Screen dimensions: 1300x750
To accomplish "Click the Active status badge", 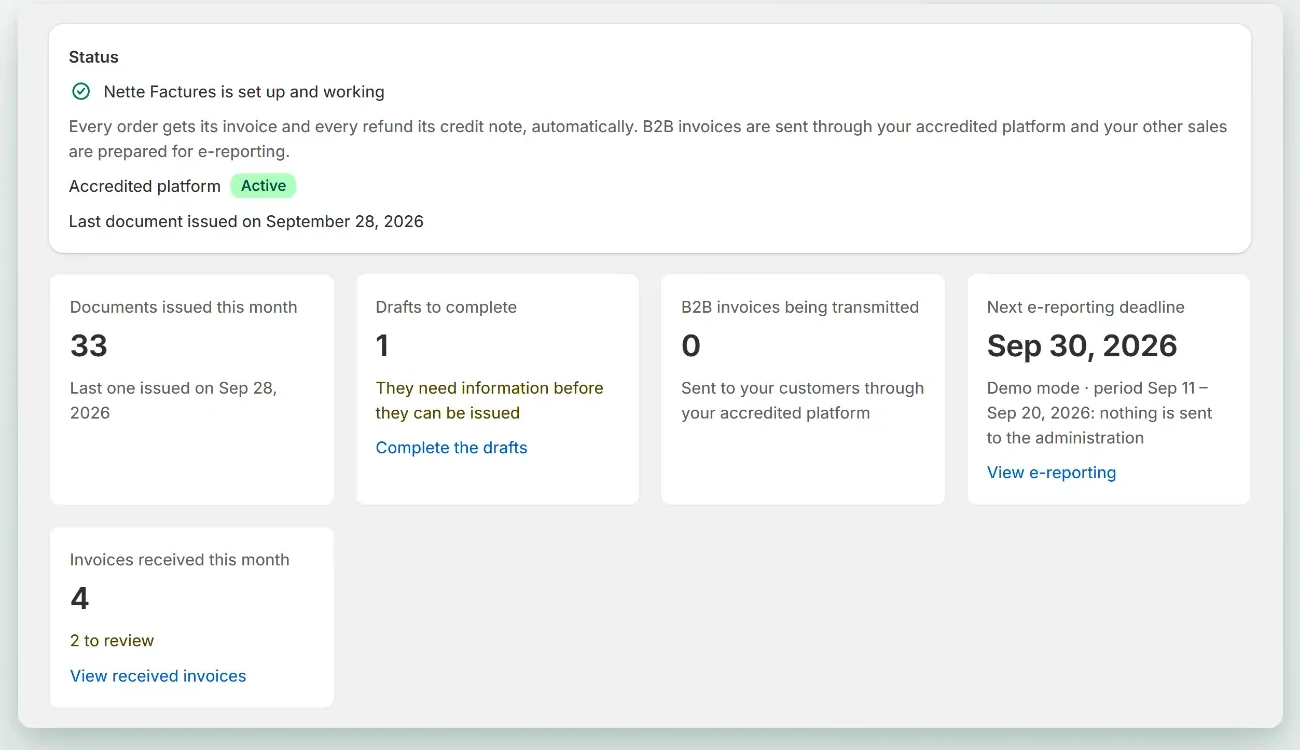I will click(x=263, y=186).
